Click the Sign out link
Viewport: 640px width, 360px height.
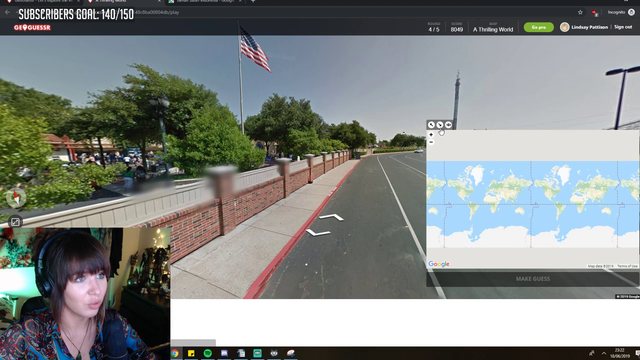[623, 27]
